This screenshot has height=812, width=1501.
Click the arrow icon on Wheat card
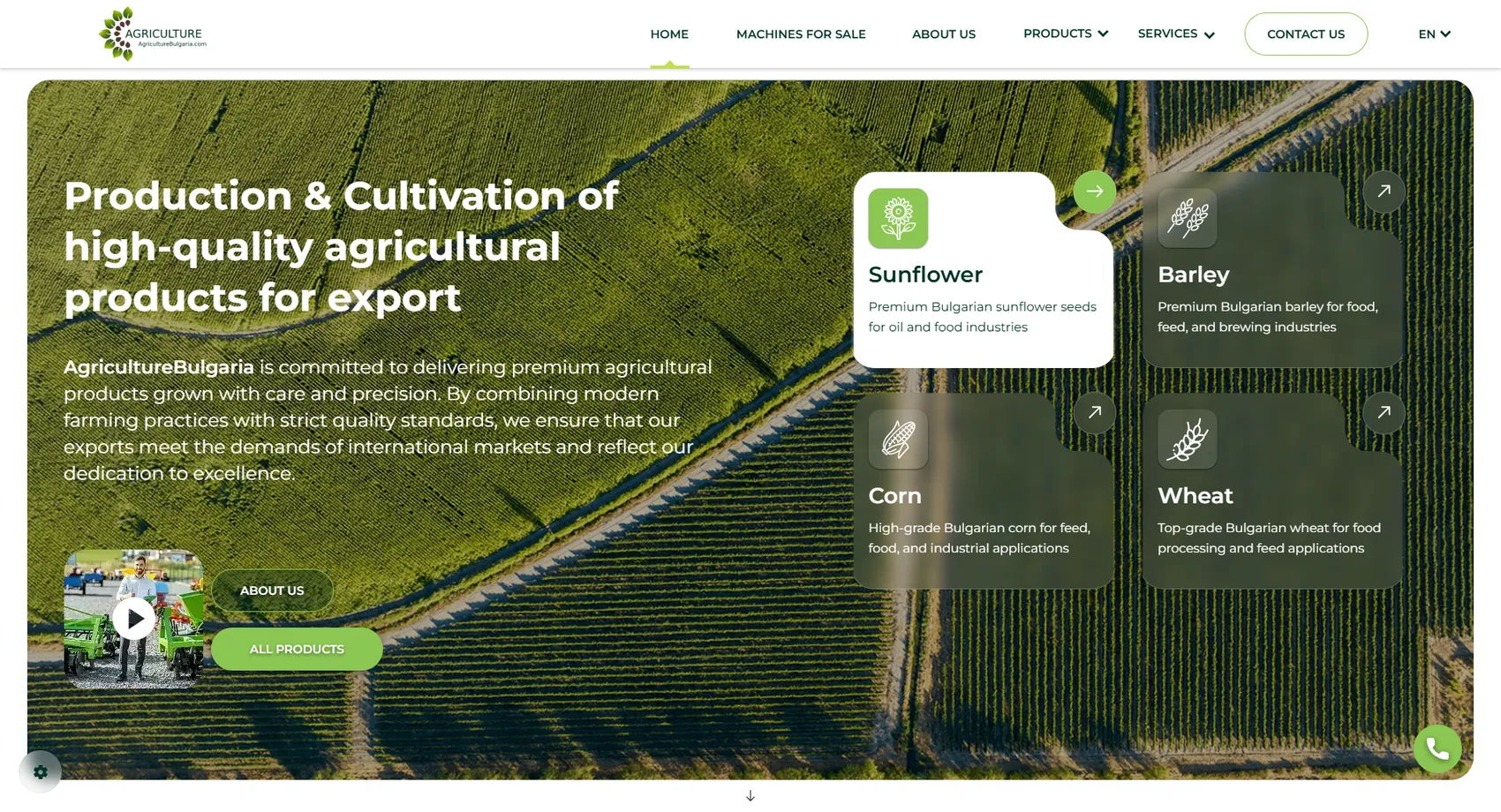(x=1384, y=412)
